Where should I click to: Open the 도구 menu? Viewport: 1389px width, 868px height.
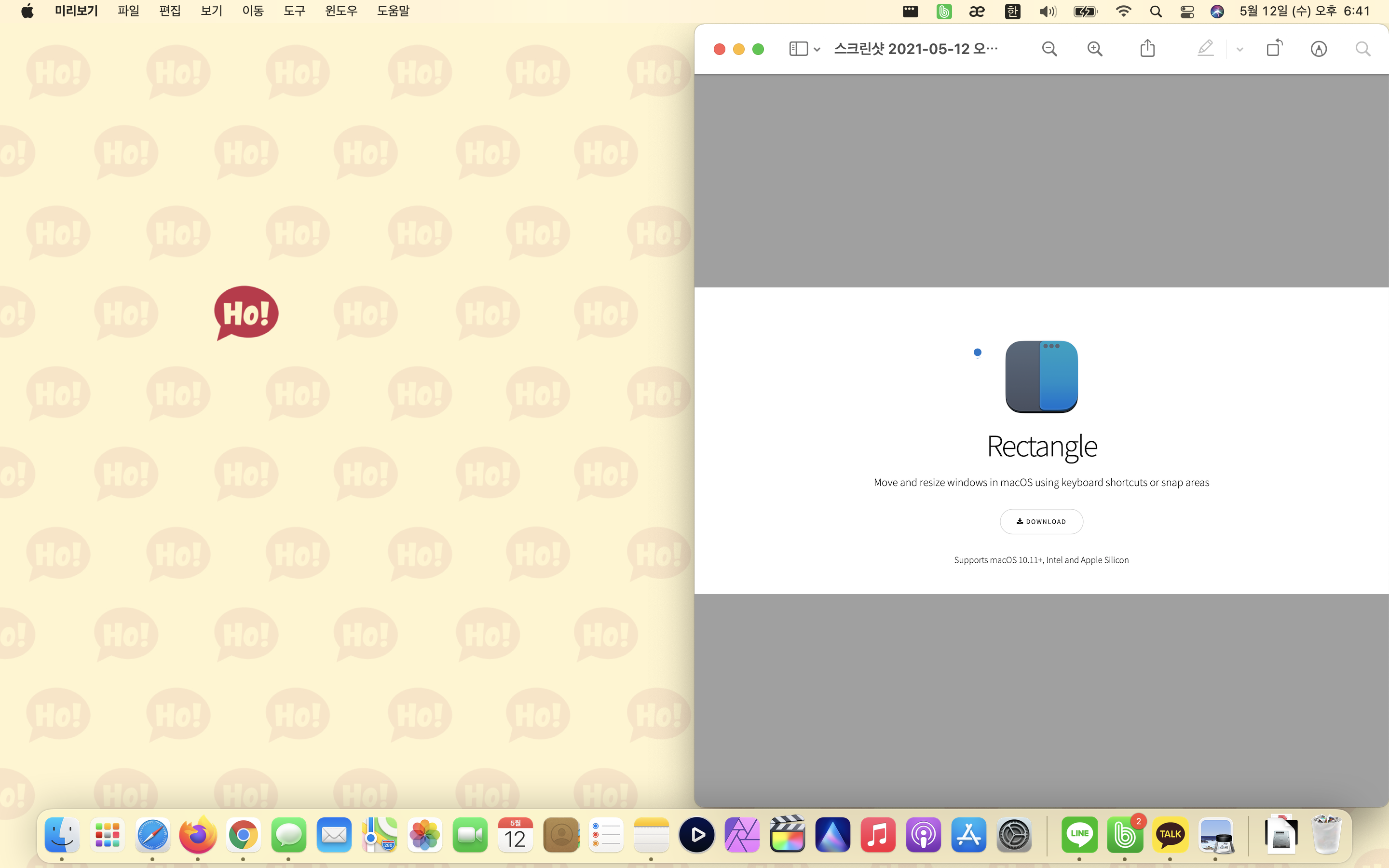pos(295,11)
